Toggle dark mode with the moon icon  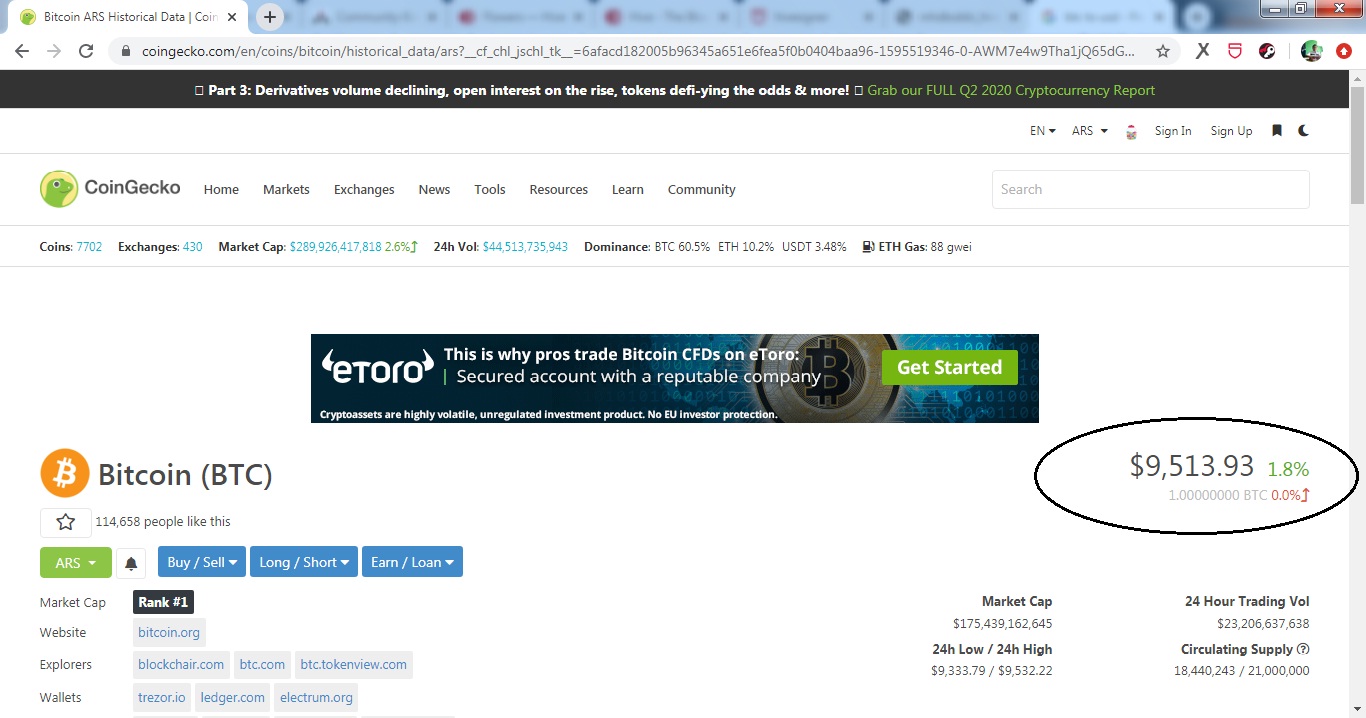(x=1303, y=131)
